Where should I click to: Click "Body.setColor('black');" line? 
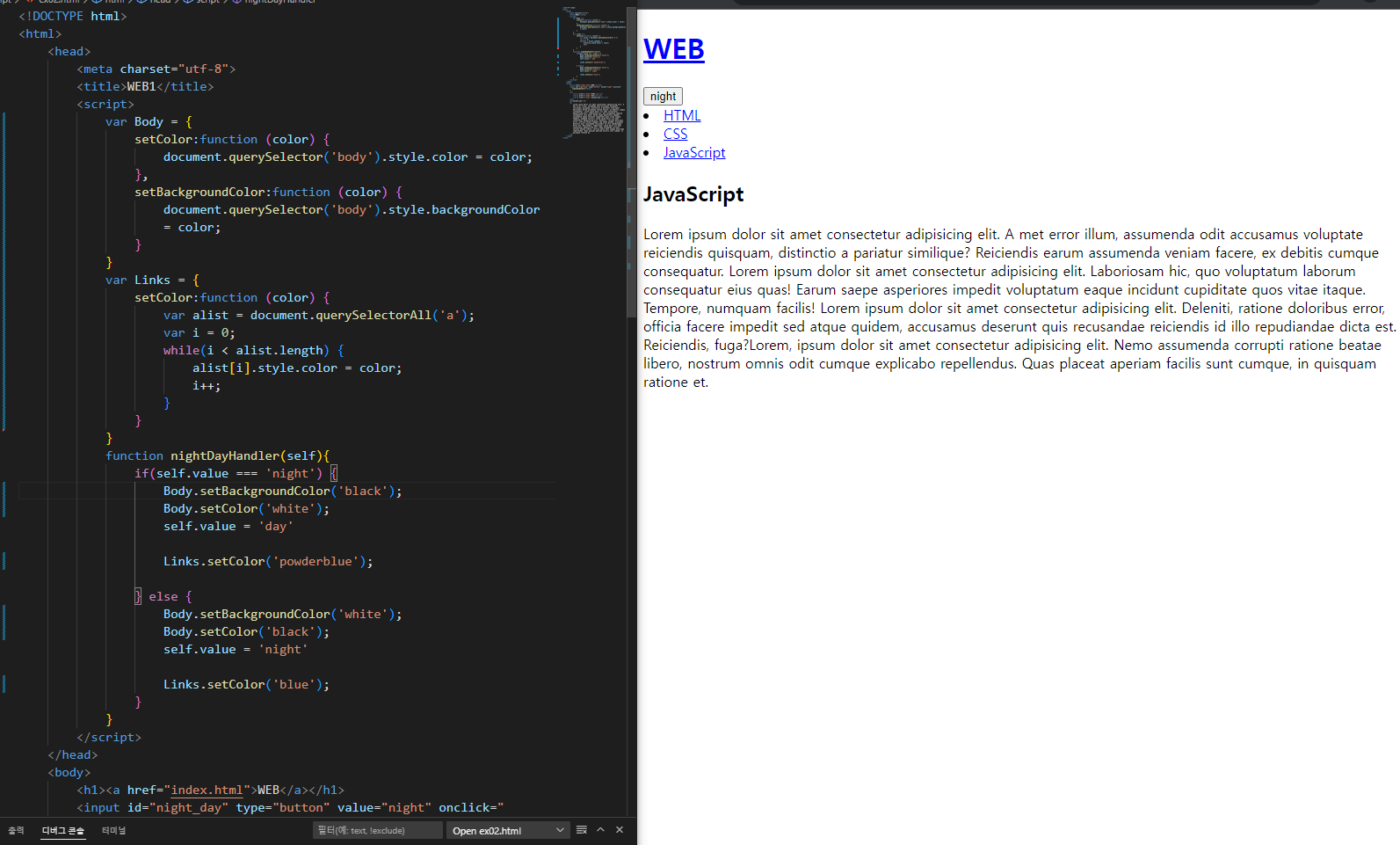246,631
